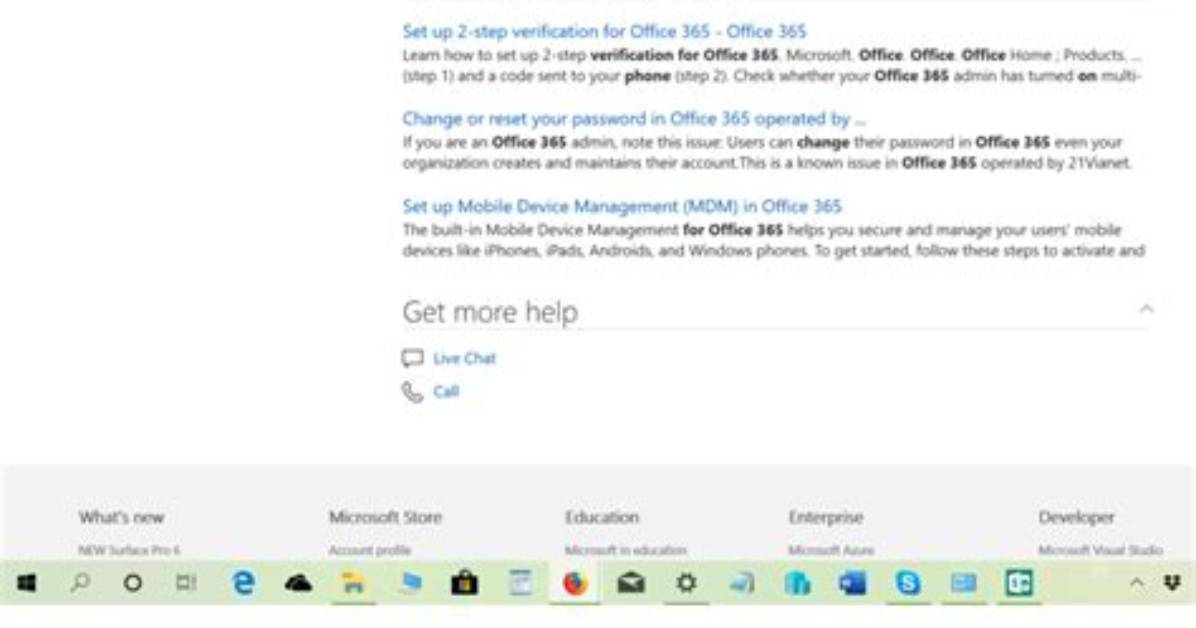The height and width of the screenshot is (628, 1196).
Task: Click the 'Get more help' heading
Action: 490,311
